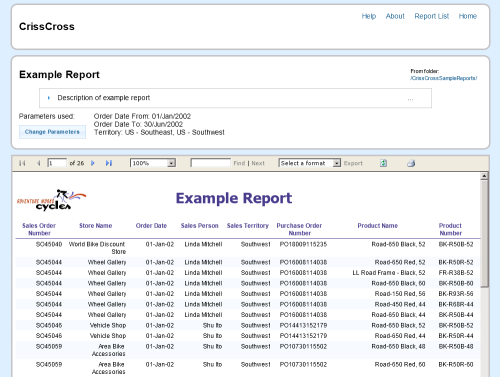Go to first page of report
The width and height of the screenshot is (500, 377).
pyautogui.click(x=22, y=163)
